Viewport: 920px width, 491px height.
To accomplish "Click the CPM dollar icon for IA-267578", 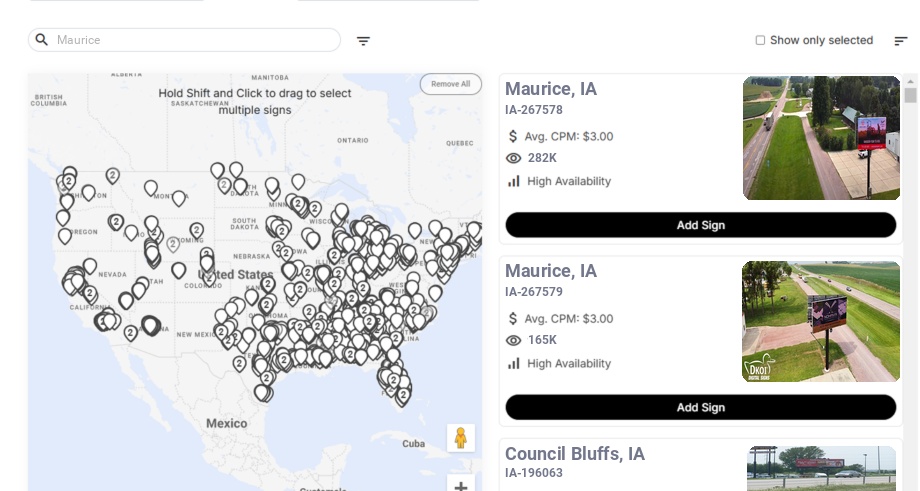I will (x=514, y=136).
